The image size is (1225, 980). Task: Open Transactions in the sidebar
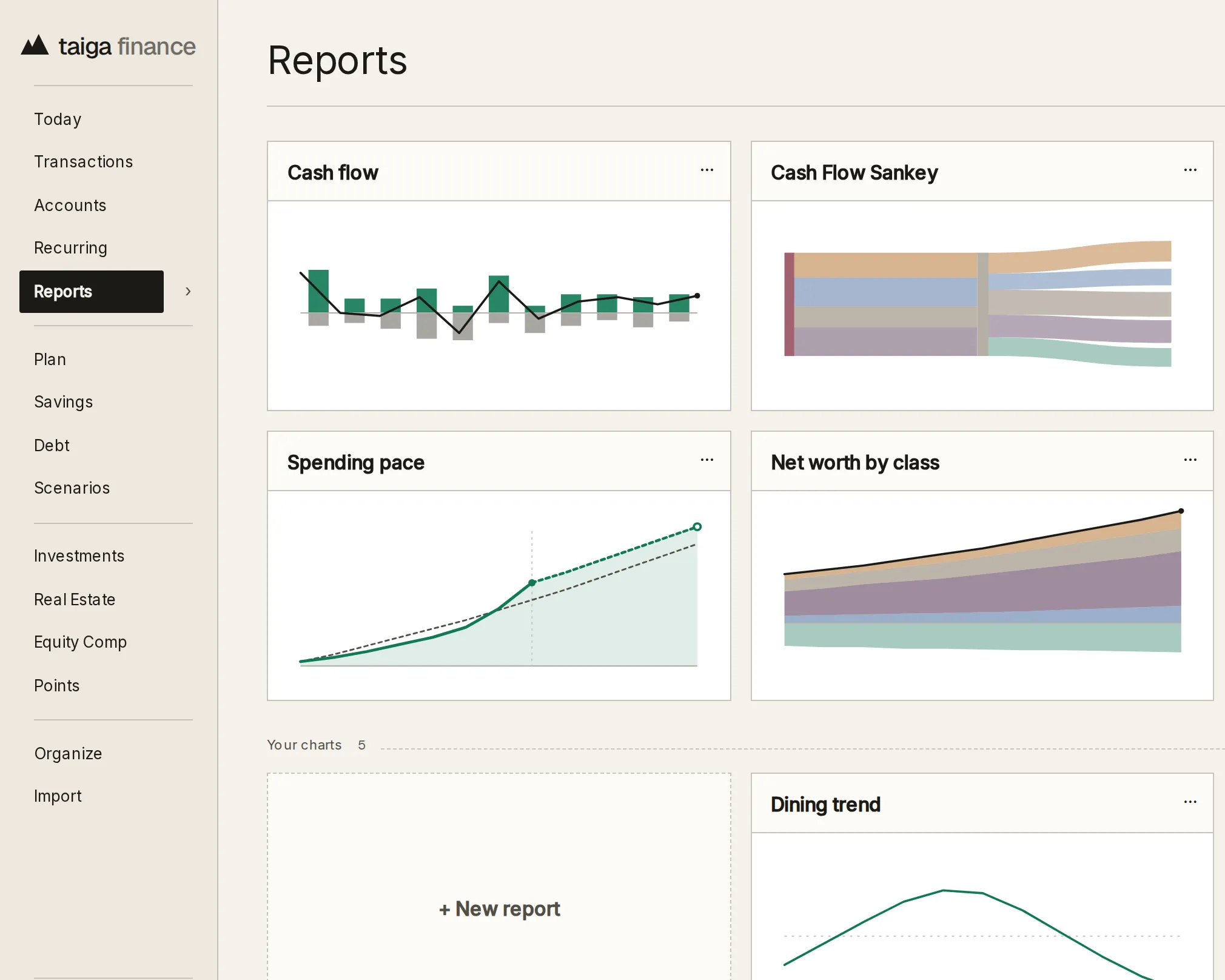click(84, 162)
